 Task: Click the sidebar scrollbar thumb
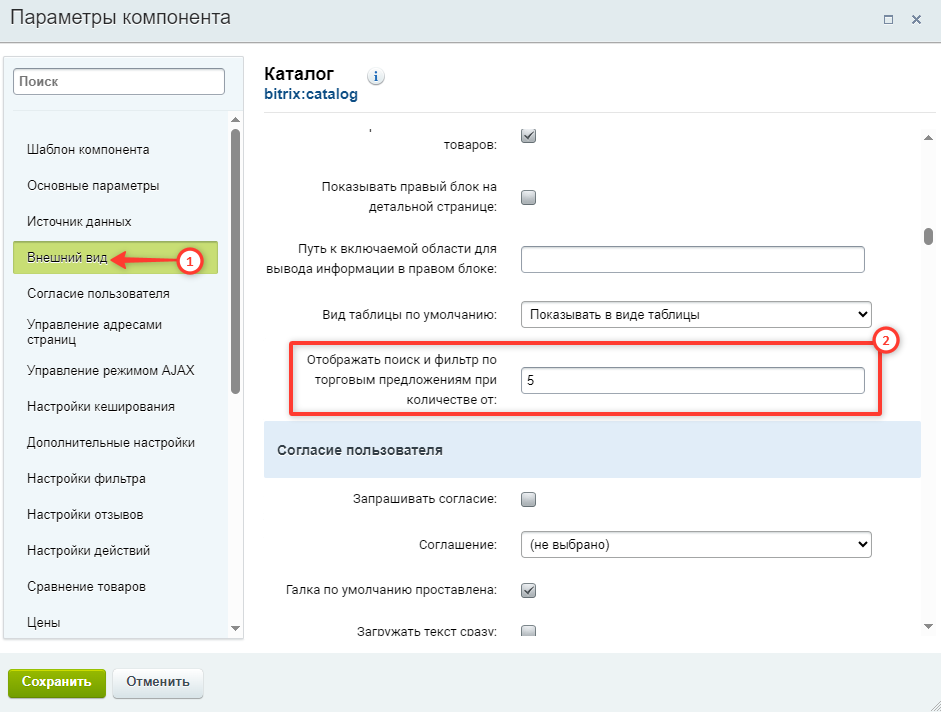pyautogui.click(x=235, y=262)
